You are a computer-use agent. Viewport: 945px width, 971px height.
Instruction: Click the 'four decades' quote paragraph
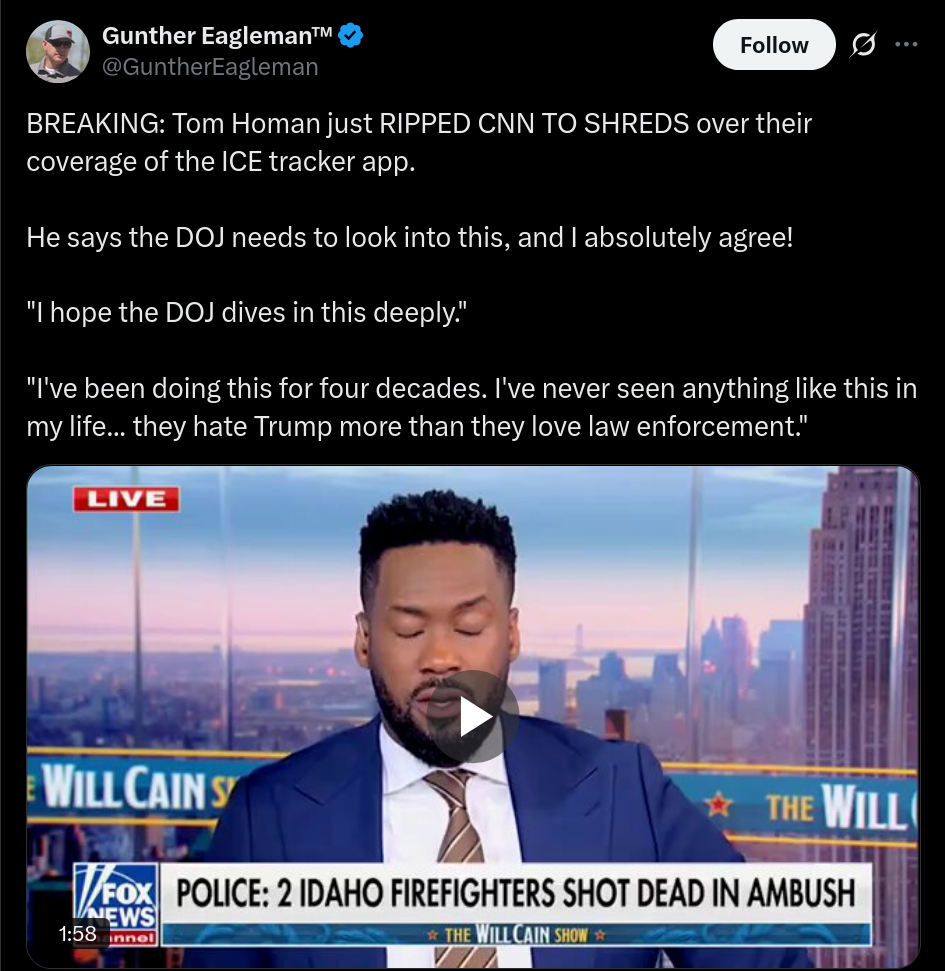pyautogui.click(x=471, y=407)
